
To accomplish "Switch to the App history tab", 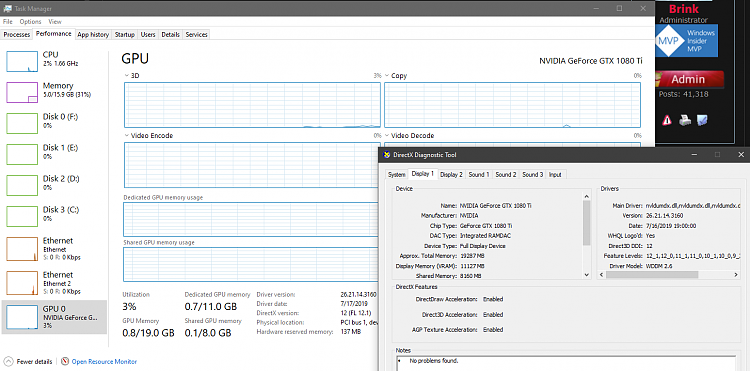I will [93, 34].
